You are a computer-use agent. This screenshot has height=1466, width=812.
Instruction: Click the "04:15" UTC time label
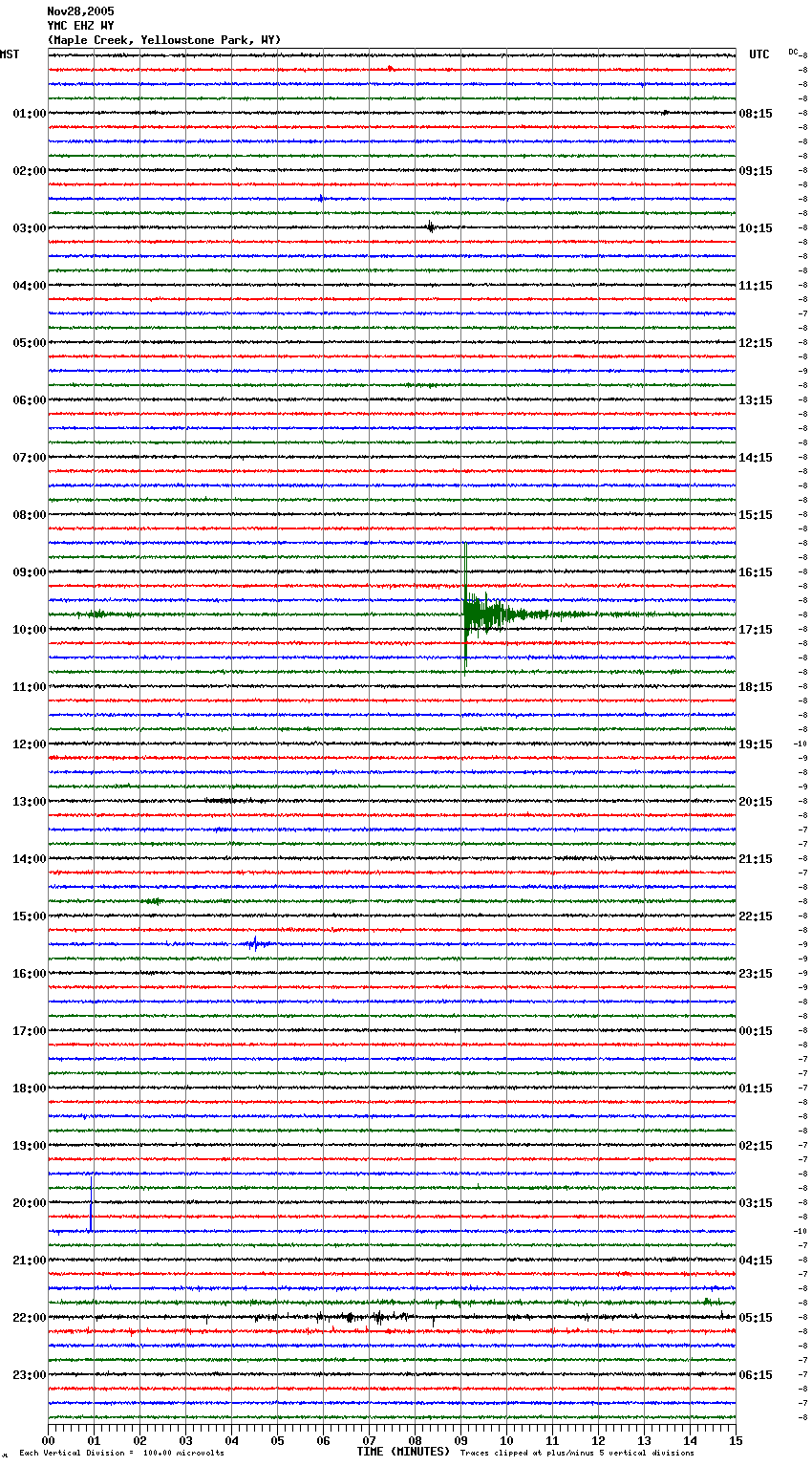756,1261
